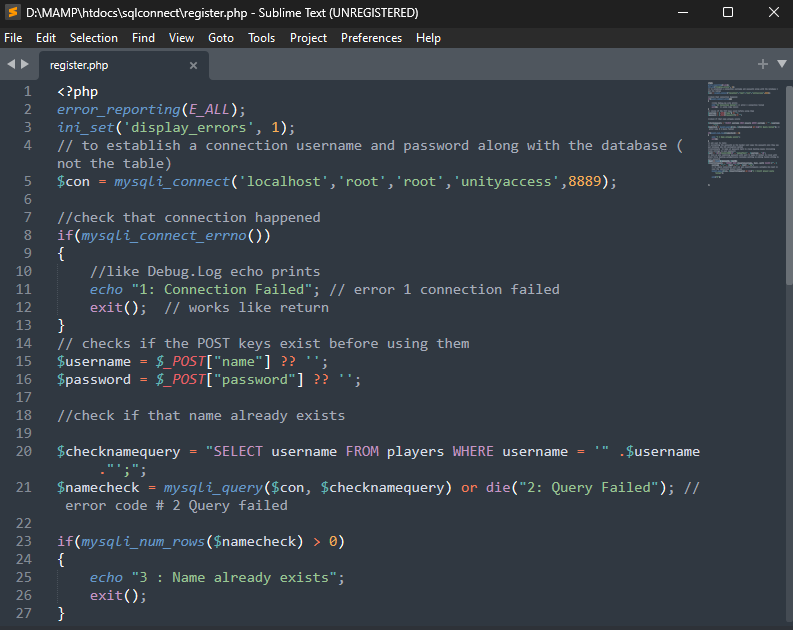Click "2: Query Failed" string
Image resolution: width=793 pixels, height=630 pixels.
589,487
